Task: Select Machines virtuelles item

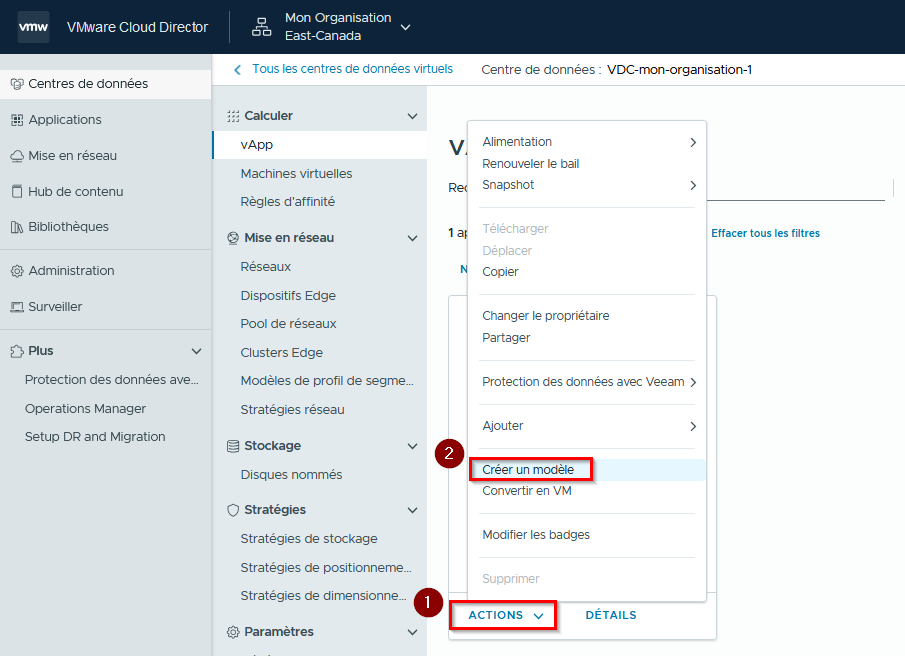Action: pos(296,174)
